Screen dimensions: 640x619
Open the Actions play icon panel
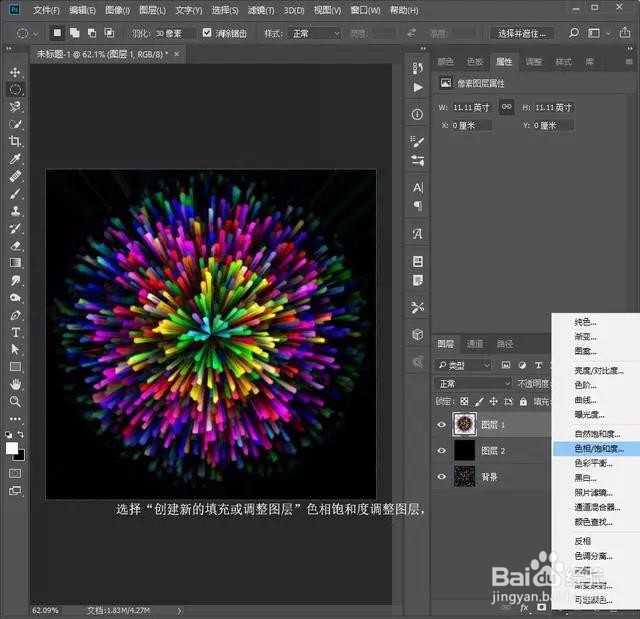pyautogui.click(x=417, y=87)
